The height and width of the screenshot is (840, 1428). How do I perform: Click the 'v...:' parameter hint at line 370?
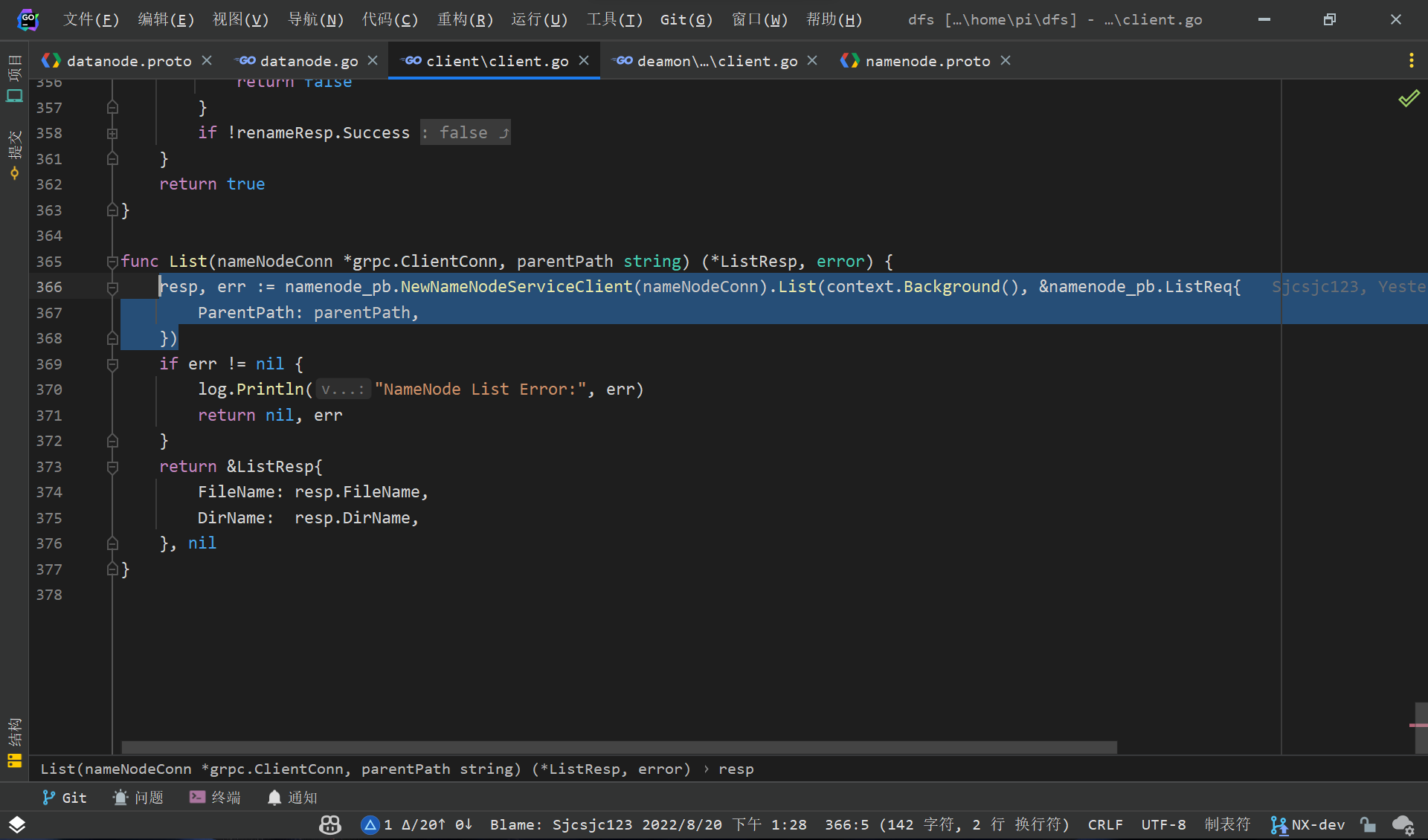tap(343, 389)
